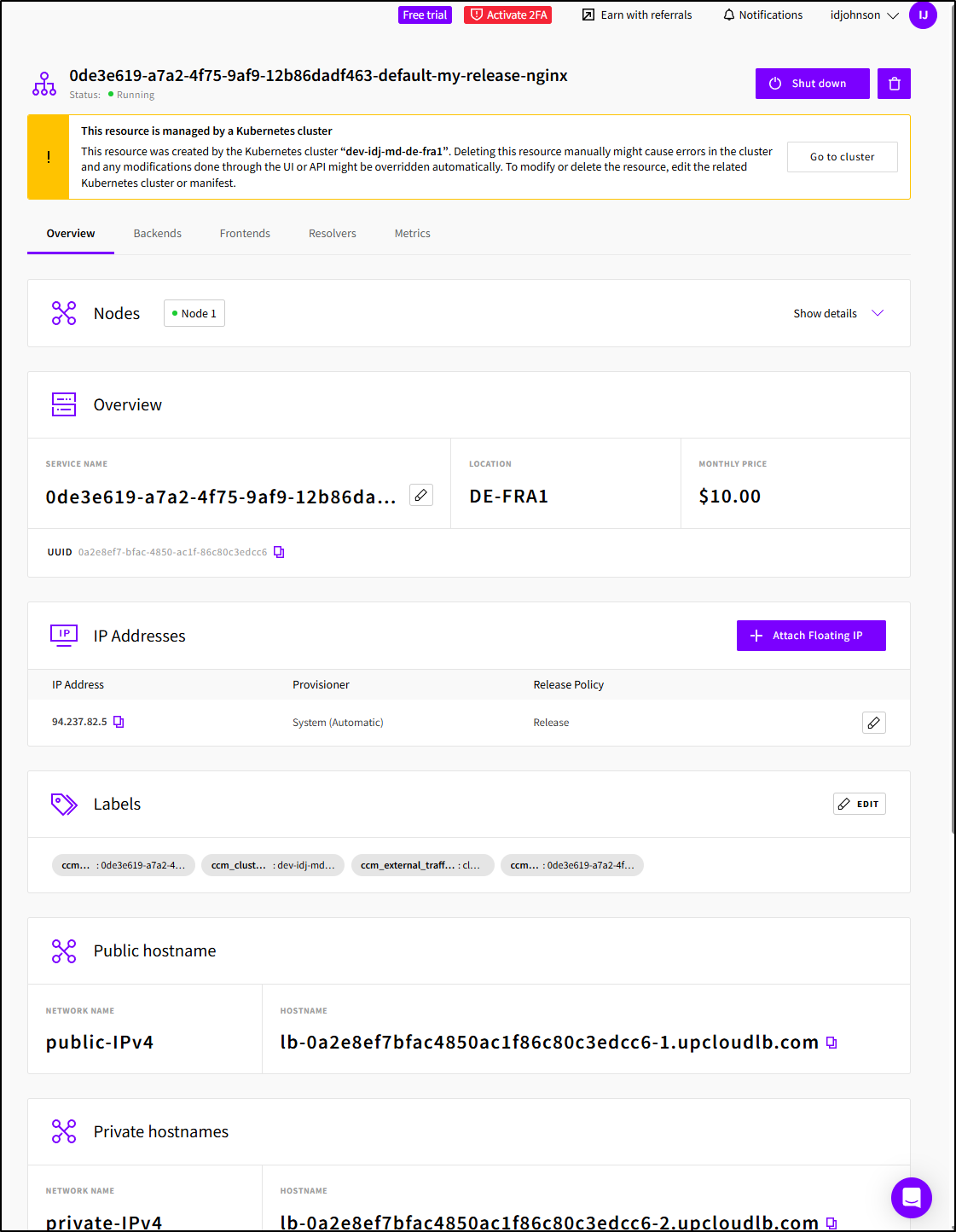Select the Resolvers tab

tap(333, 233)
